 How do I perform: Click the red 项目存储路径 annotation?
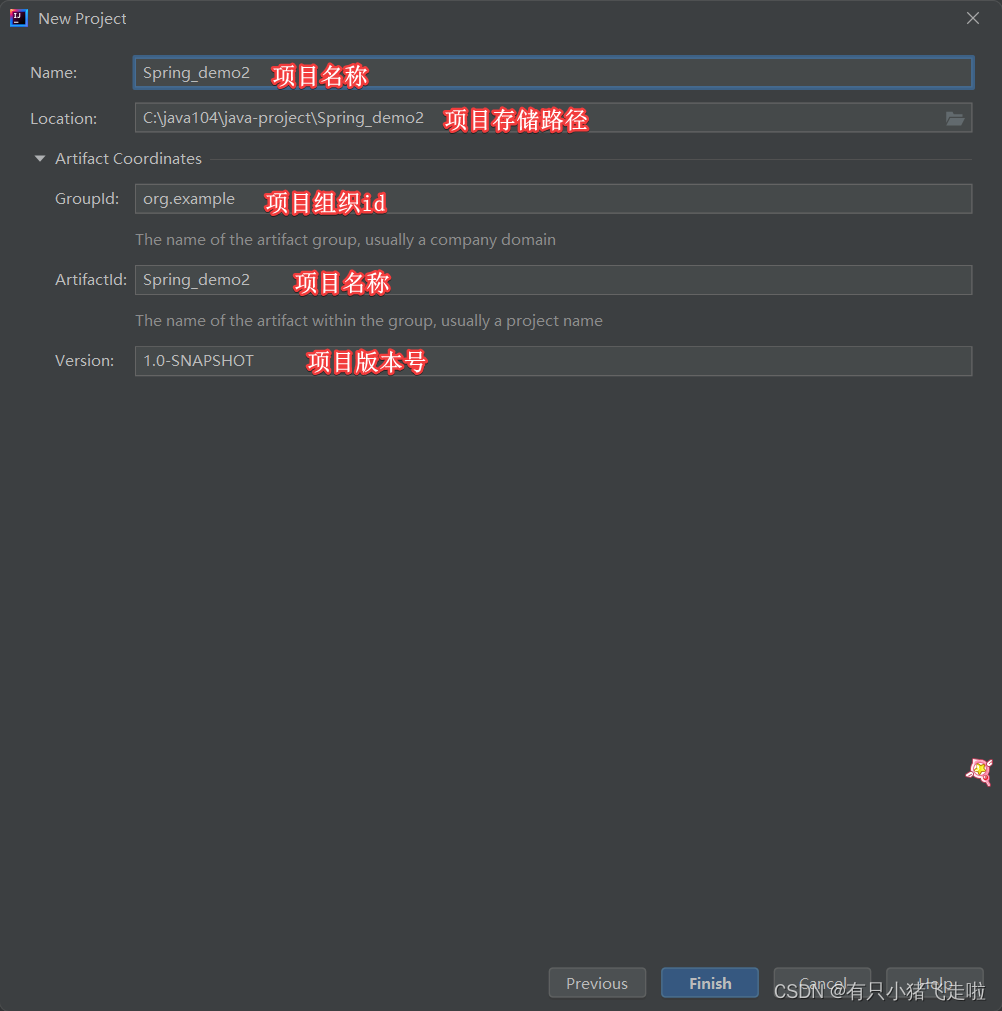pos(516,120)
